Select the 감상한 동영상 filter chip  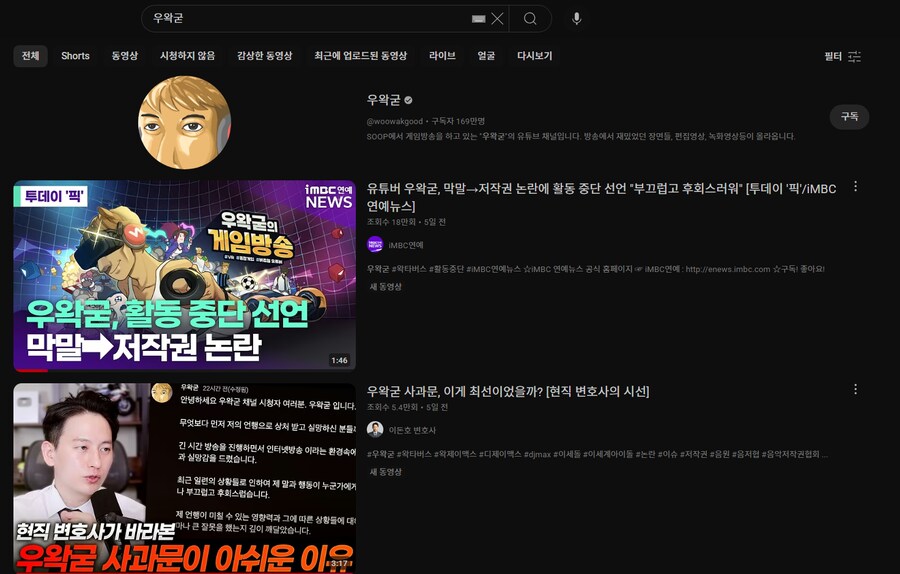(x=265, y=56)
